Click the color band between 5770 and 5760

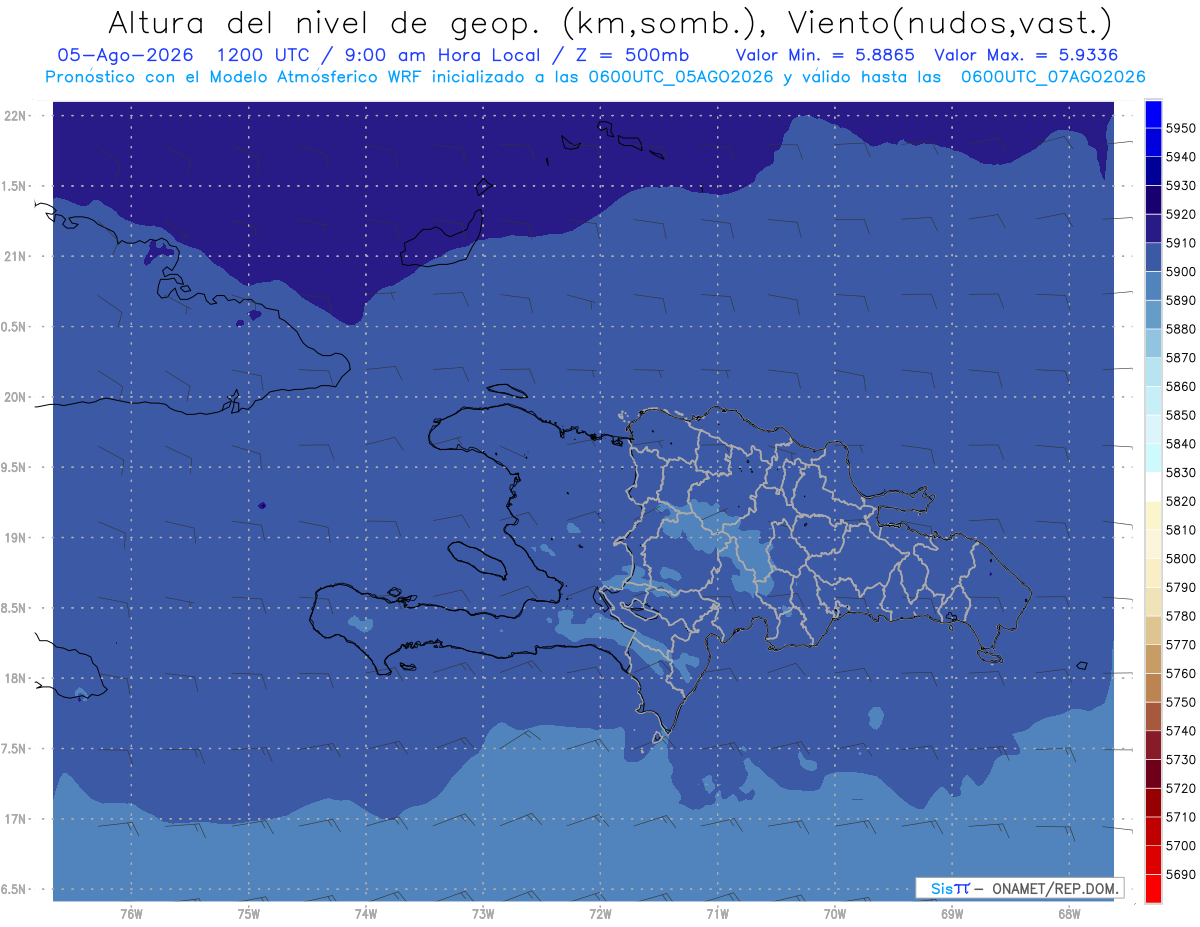(x=1153, y=659)
